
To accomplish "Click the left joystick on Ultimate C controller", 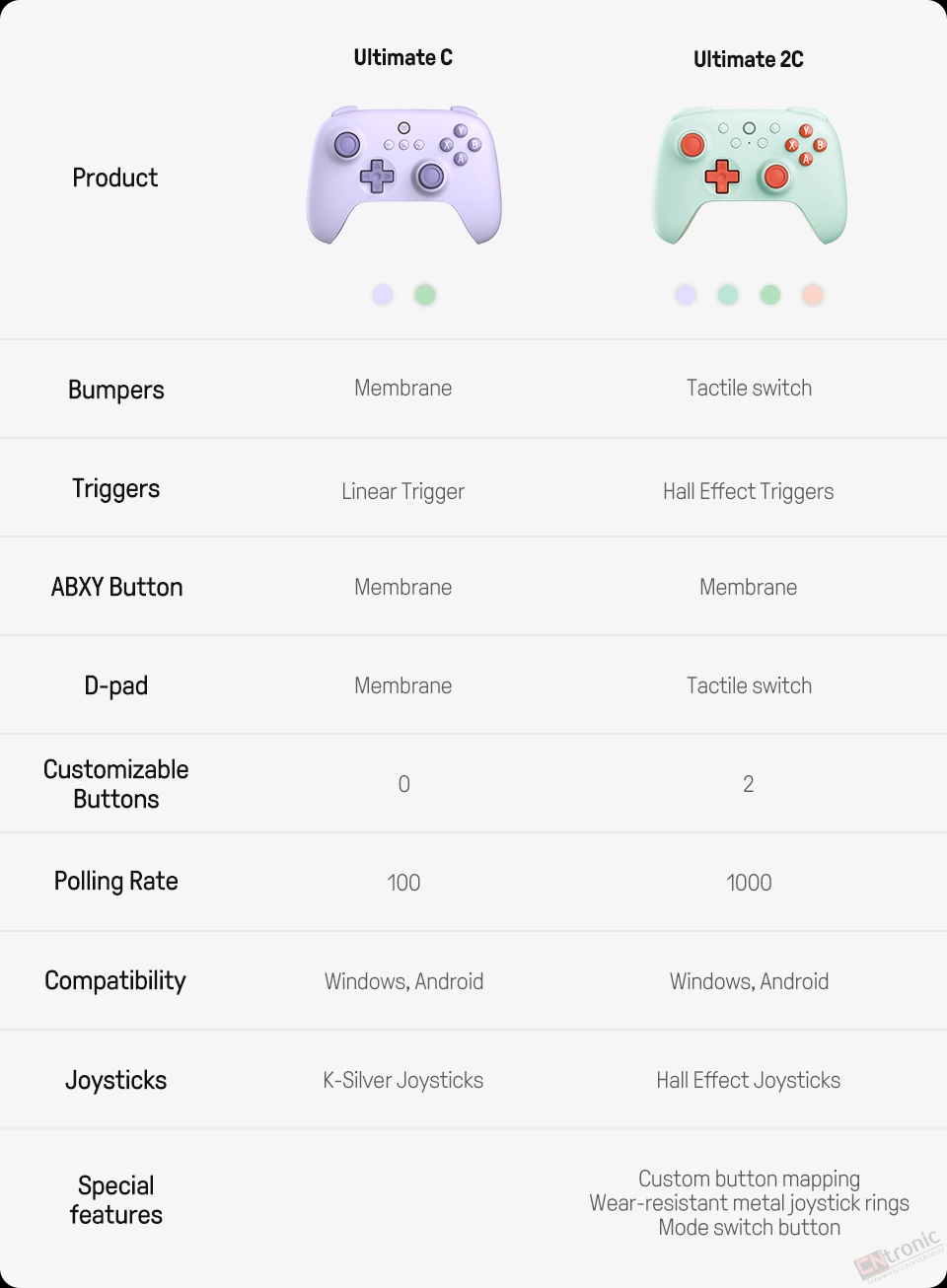I will (x=346, y=146).
